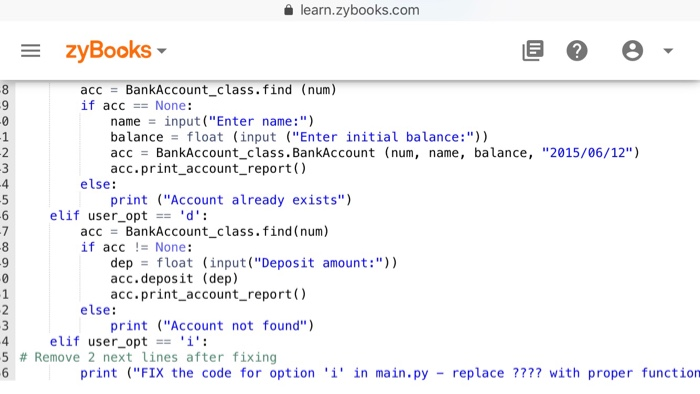Click the lock icon in address bar

point(289,10)
